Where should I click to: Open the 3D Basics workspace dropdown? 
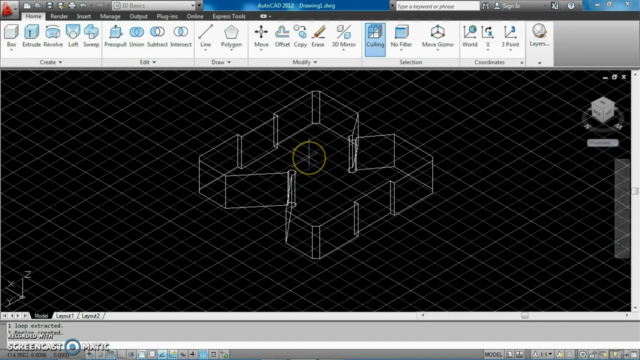point(154,6)
